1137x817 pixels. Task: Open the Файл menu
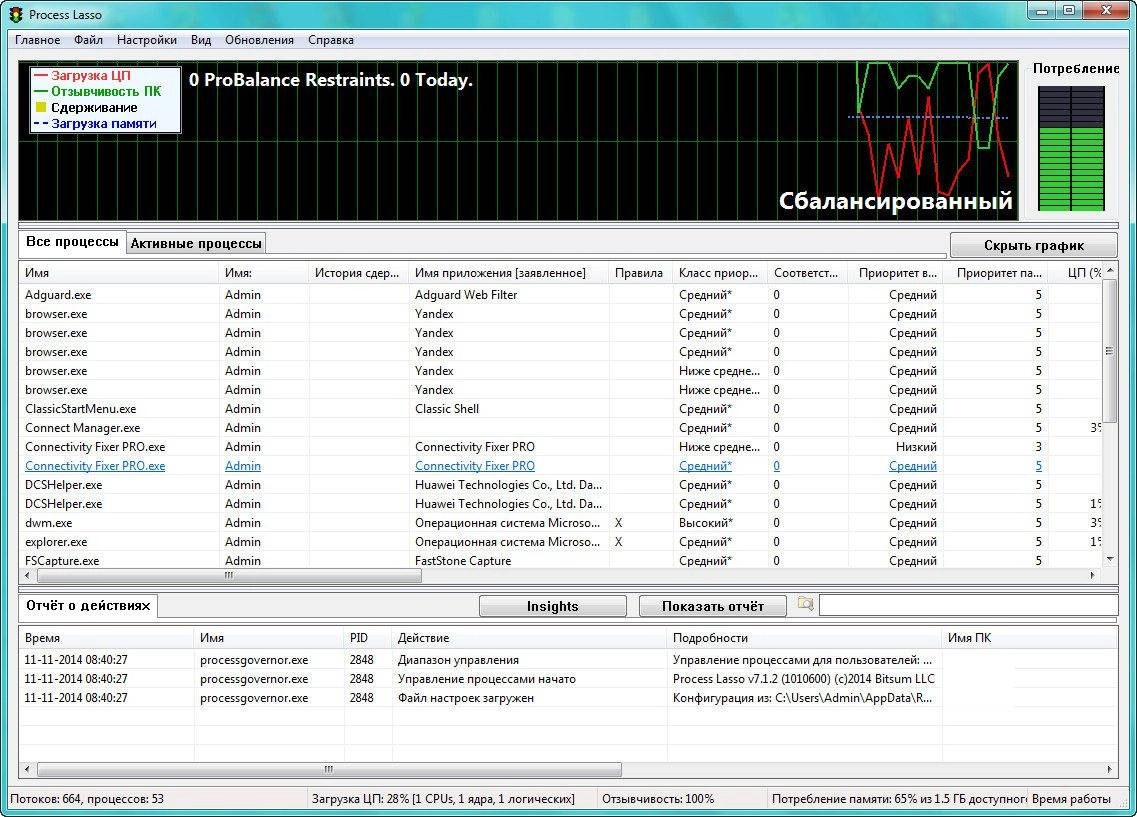coord(88,40)
